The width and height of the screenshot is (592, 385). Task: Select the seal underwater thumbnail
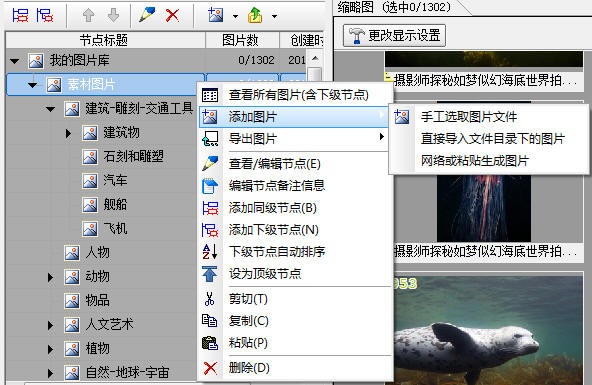tap(488, 330)
